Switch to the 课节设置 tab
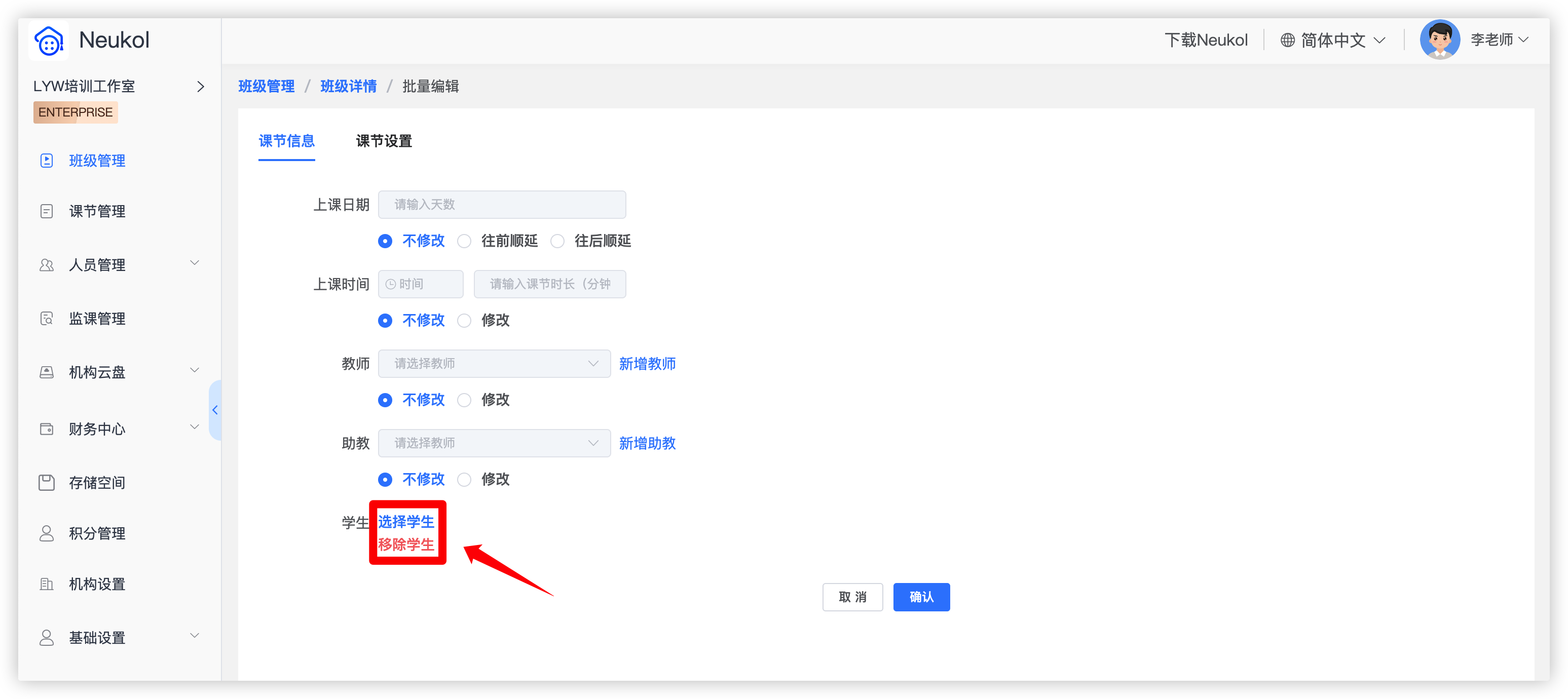Viewport: 1568px width, 699px height. pos(384,141)
